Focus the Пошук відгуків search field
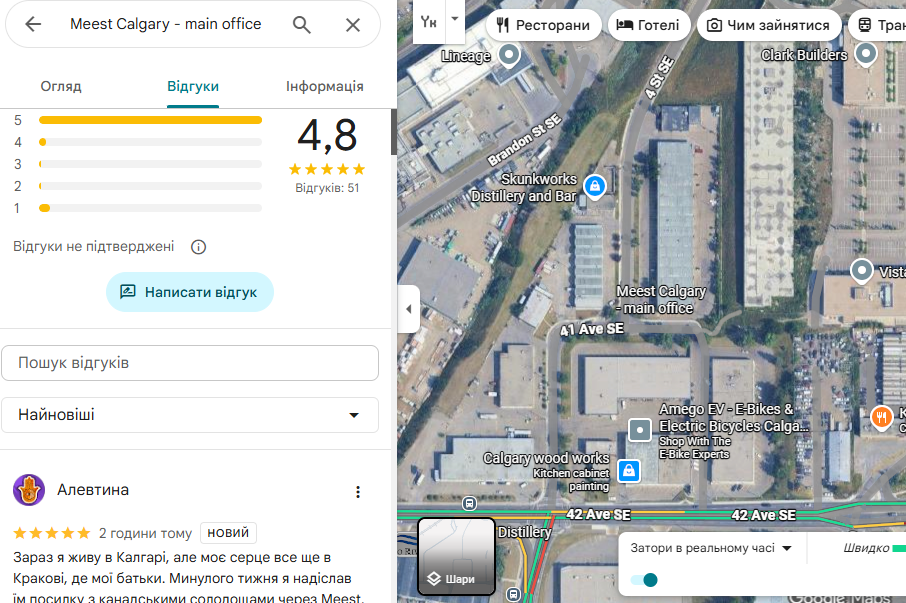Screen dimensions: 906x603 point(190,363)
